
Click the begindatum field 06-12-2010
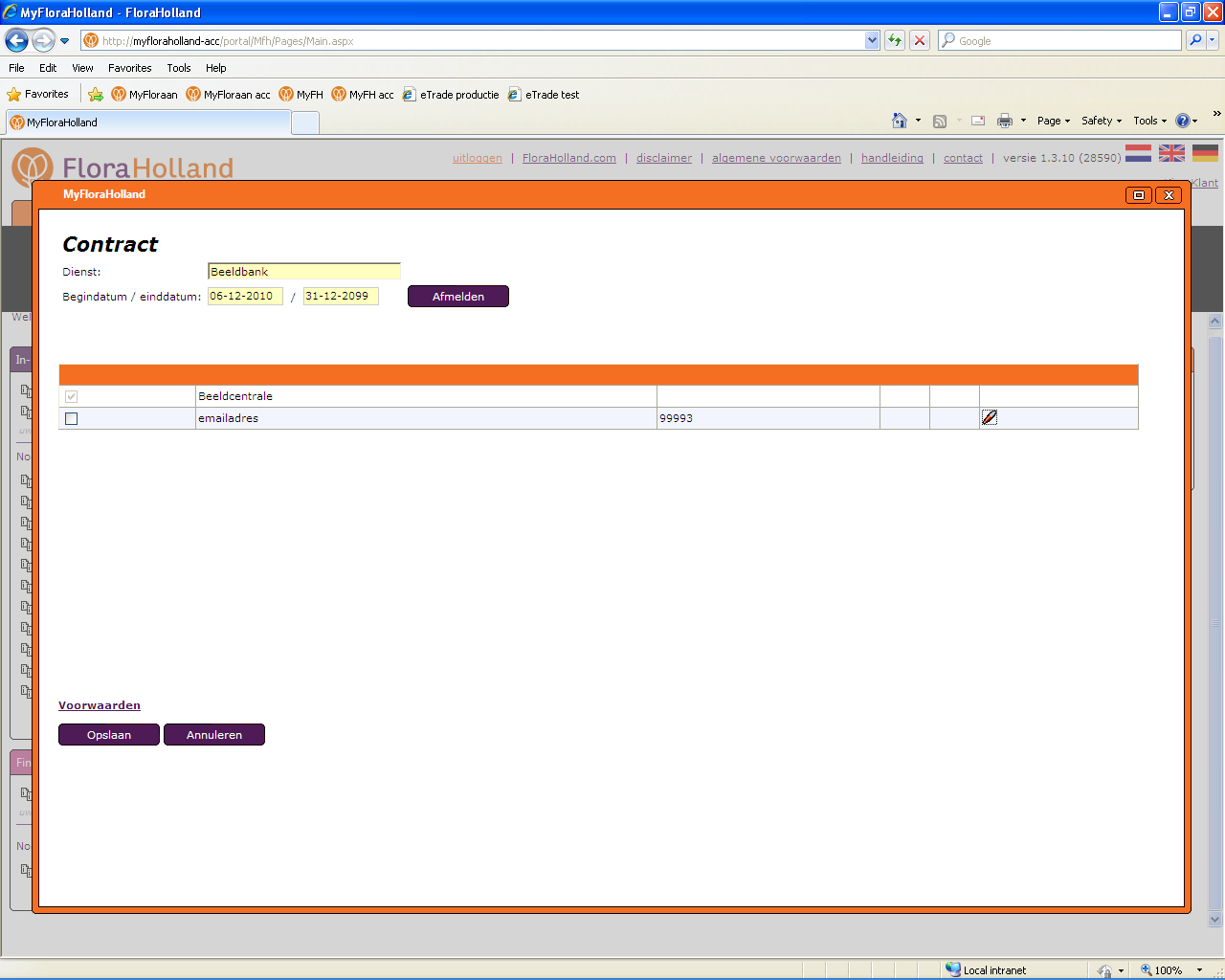(245, 296)
